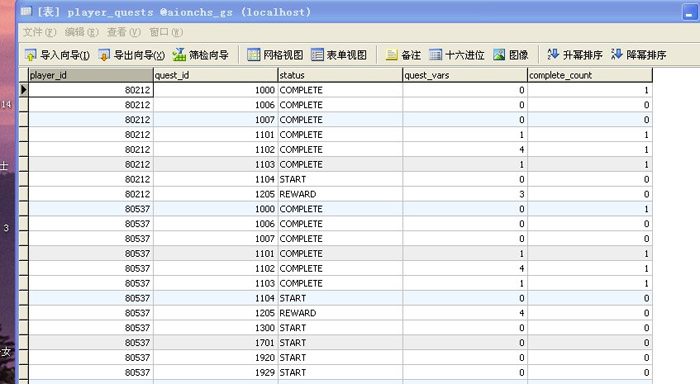The height and width of the screenshot is (384, 700).
Task: Select the player_id column header
Action: pos(91,75)
